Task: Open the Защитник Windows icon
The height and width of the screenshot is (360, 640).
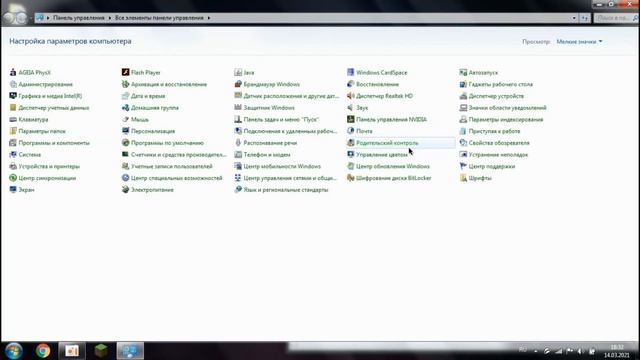Action: pyautogui.click(x=238, y=108)
